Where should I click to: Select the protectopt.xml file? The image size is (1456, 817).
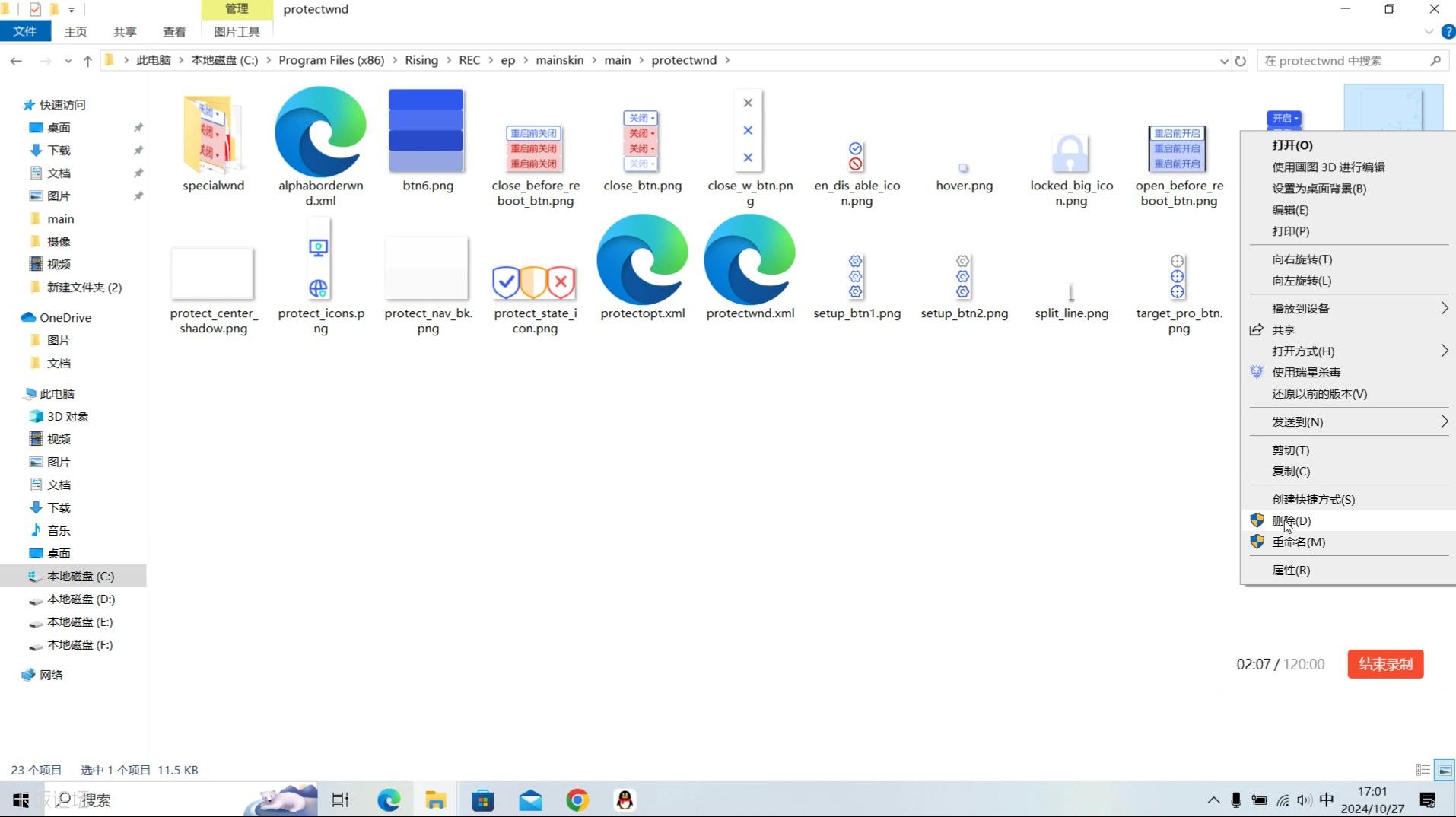pyautogui.click(x=642, y=268)
